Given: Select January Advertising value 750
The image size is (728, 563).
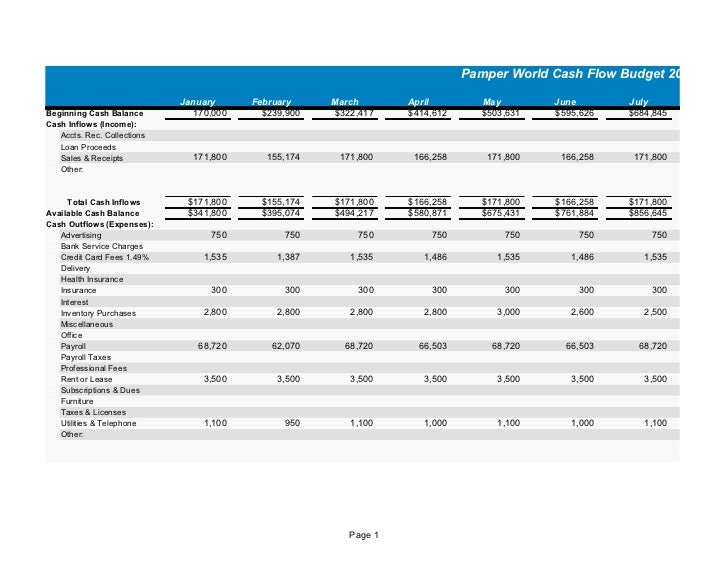Looking at the screenshot, I should coord(219,235).
